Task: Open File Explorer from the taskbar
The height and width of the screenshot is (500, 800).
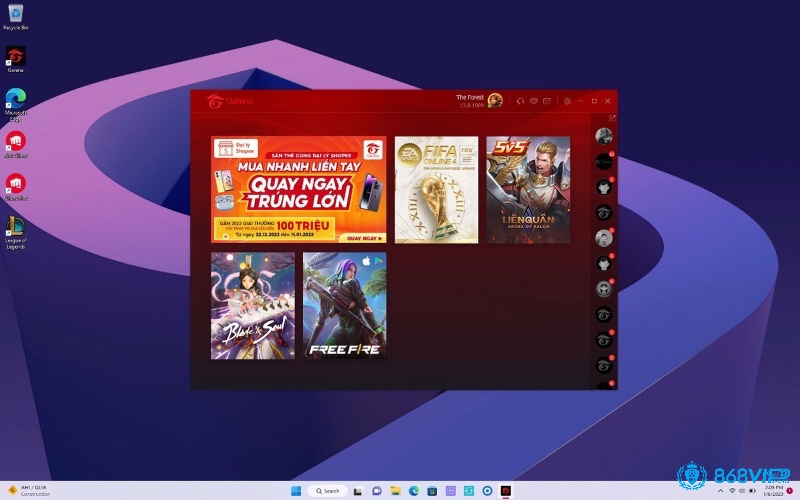Action: (395, 491)
